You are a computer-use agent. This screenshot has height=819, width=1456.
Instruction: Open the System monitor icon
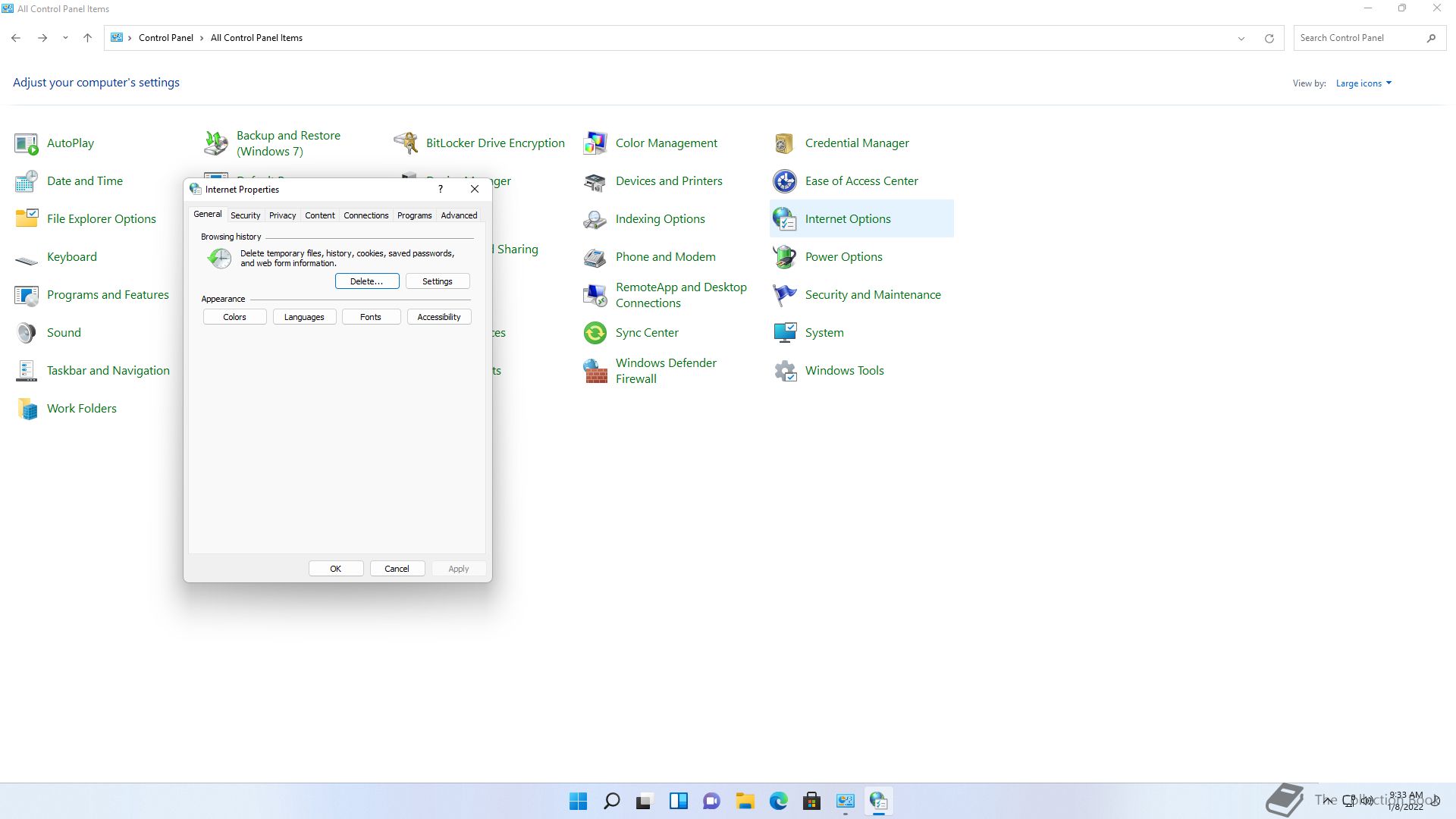785,333
